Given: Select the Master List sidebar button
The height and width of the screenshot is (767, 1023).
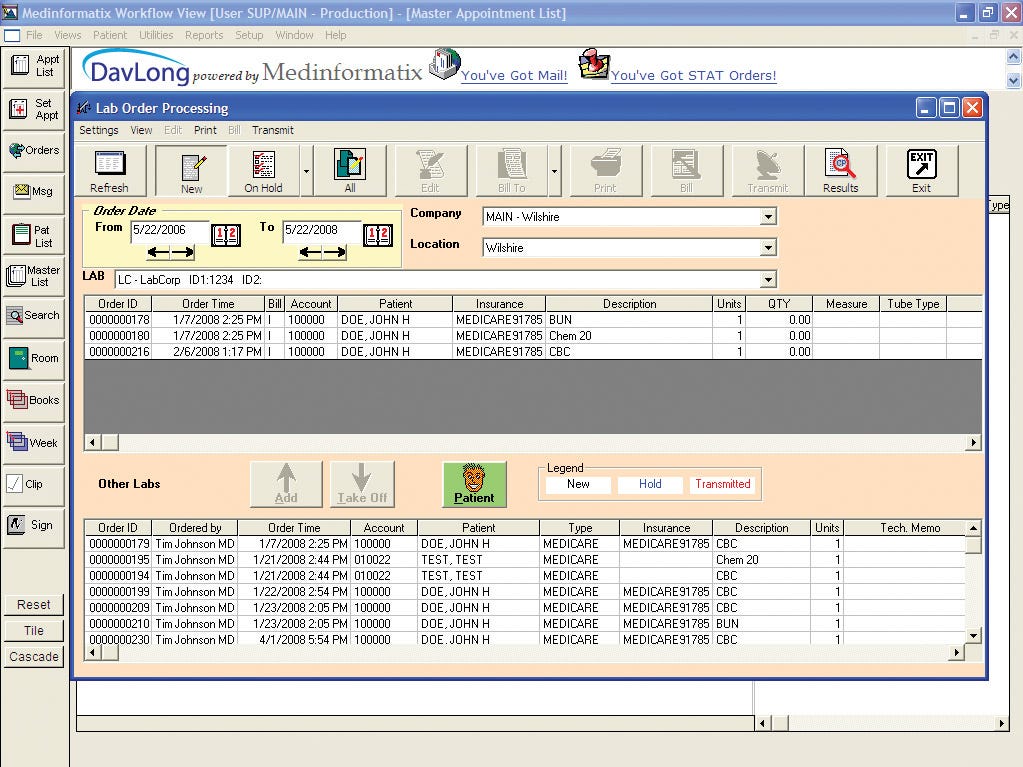Looking at the screenshot, I should pyautogui.click(x=34, y=276).
